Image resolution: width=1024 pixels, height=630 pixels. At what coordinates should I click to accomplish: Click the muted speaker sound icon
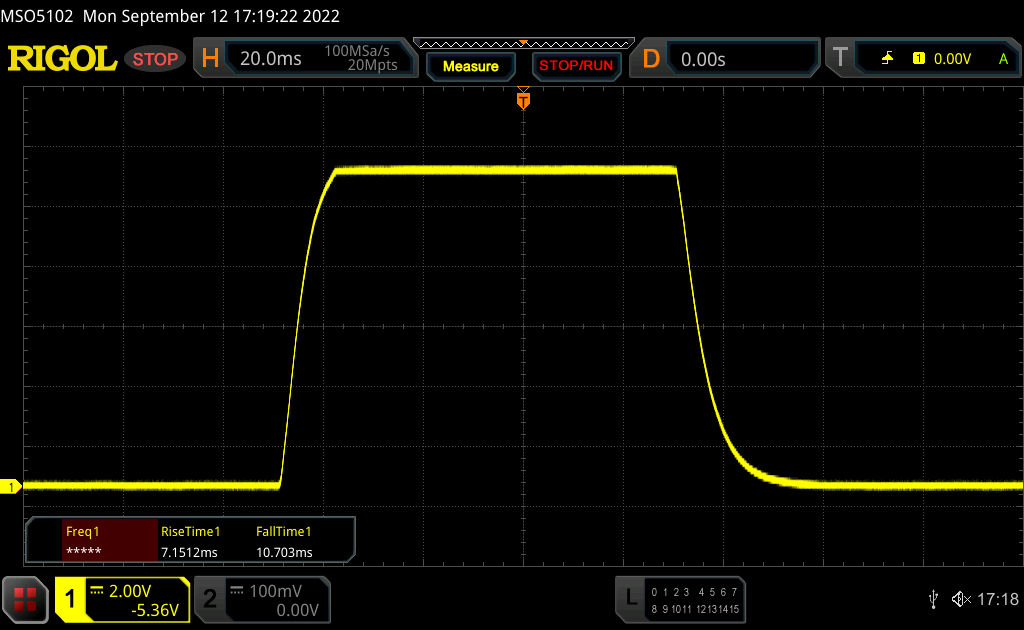(x=961, y=599)
